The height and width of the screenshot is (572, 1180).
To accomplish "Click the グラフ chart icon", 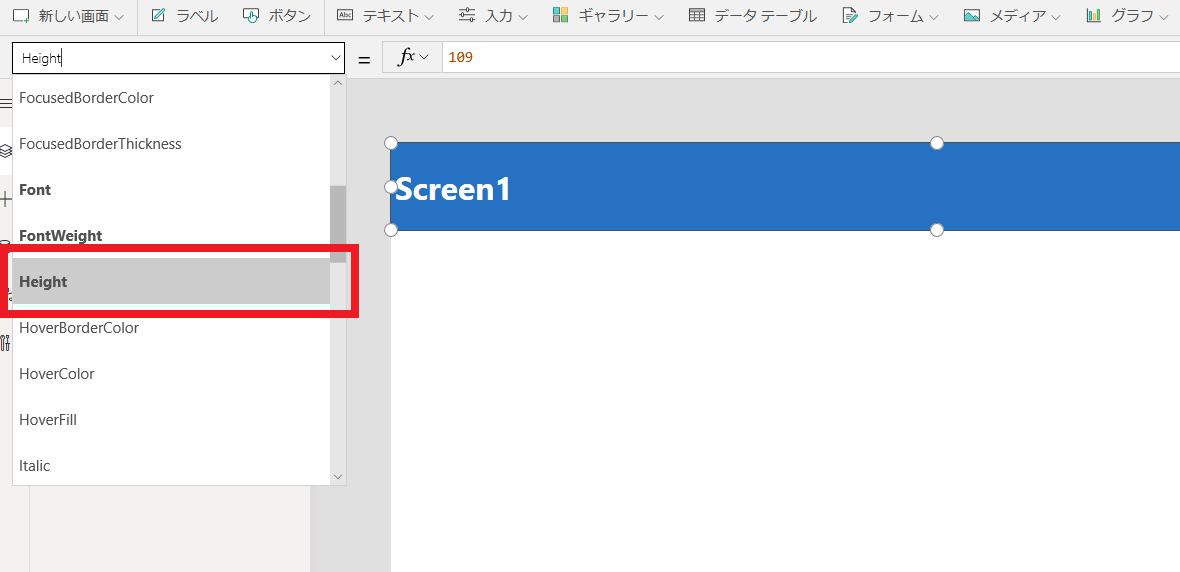I will click(x=1093, y=15).
